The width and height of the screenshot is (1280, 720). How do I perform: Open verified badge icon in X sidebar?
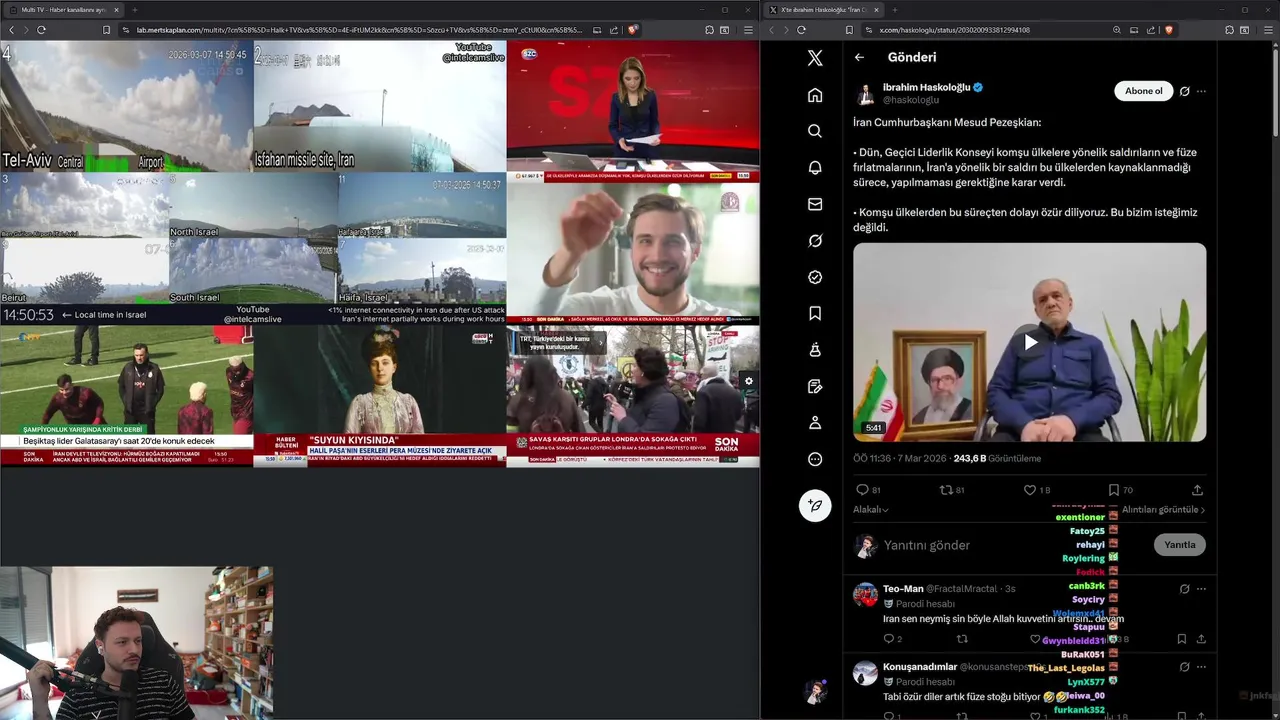[815, 277]
